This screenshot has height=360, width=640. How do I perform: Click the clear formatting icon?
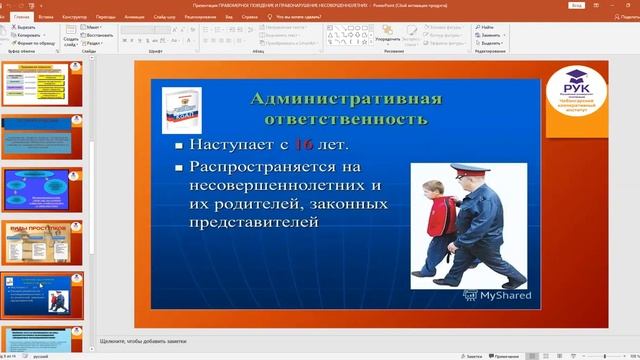(x=193, y=30)
